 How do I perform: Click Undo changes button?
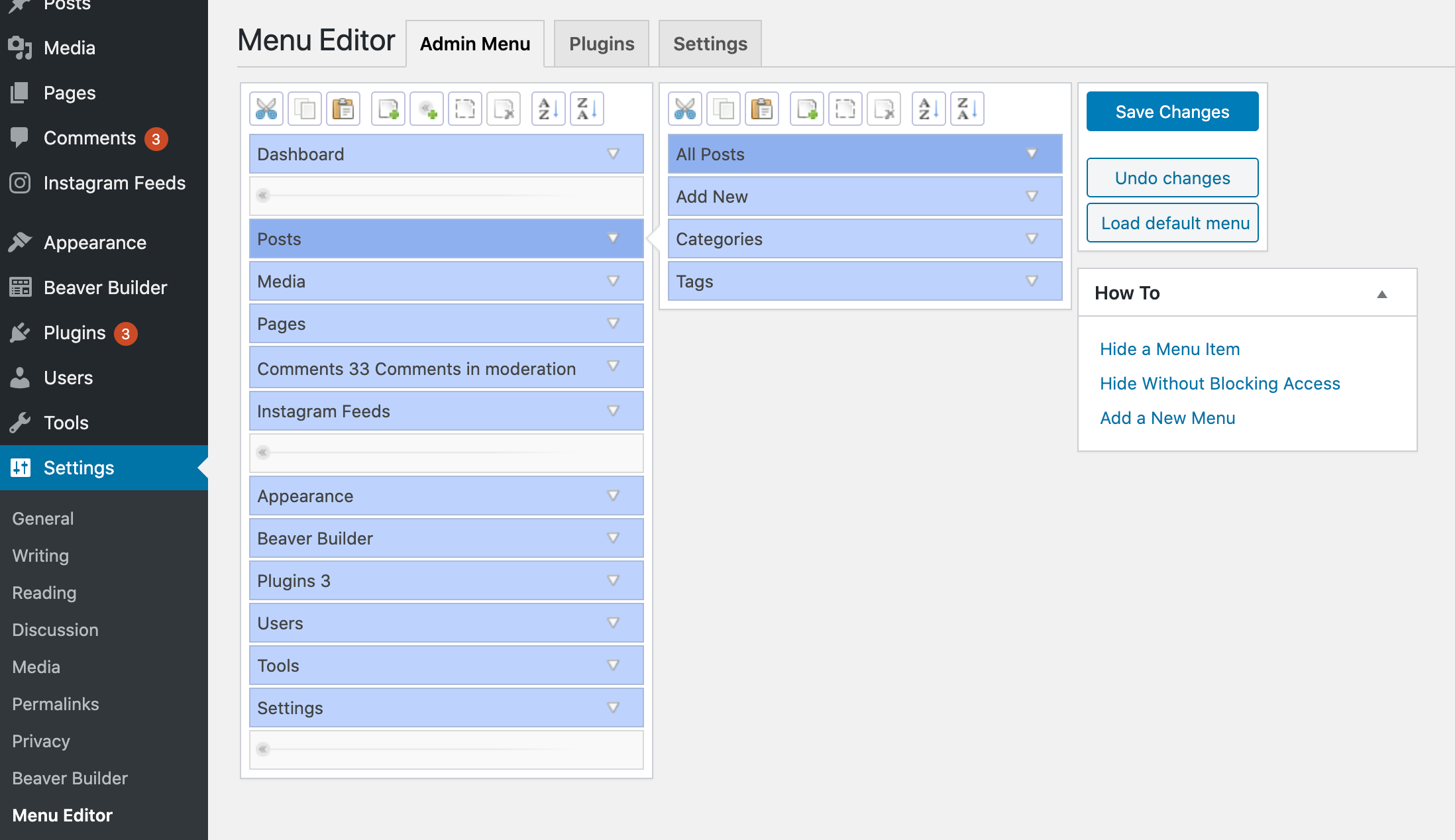pyautogui.click(x=1173, y=178)
